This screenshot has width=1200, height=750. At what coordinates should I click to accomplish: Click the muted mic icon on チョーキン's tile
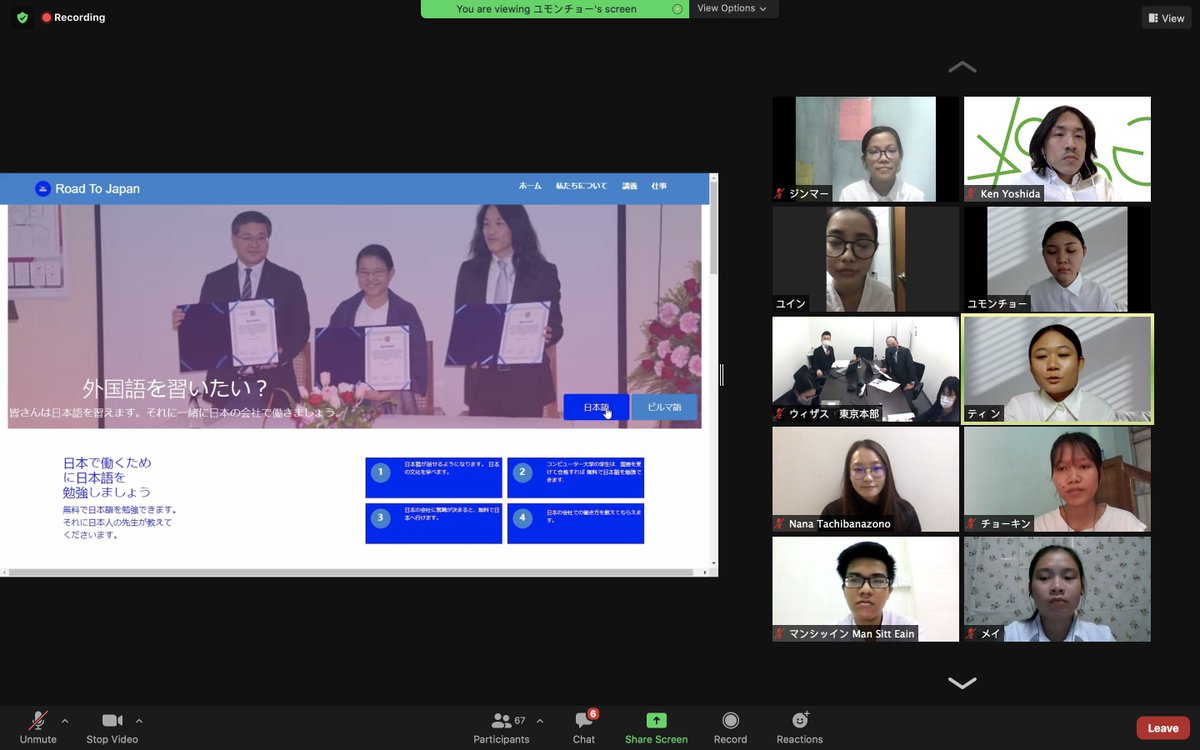pos(971,524)
